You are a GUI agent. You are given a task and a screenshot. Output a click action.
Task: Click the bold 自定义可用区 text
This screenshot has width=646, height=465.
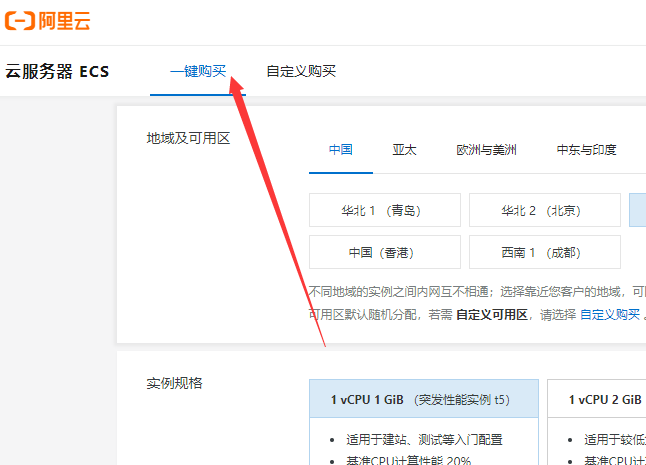click(492, 315)
